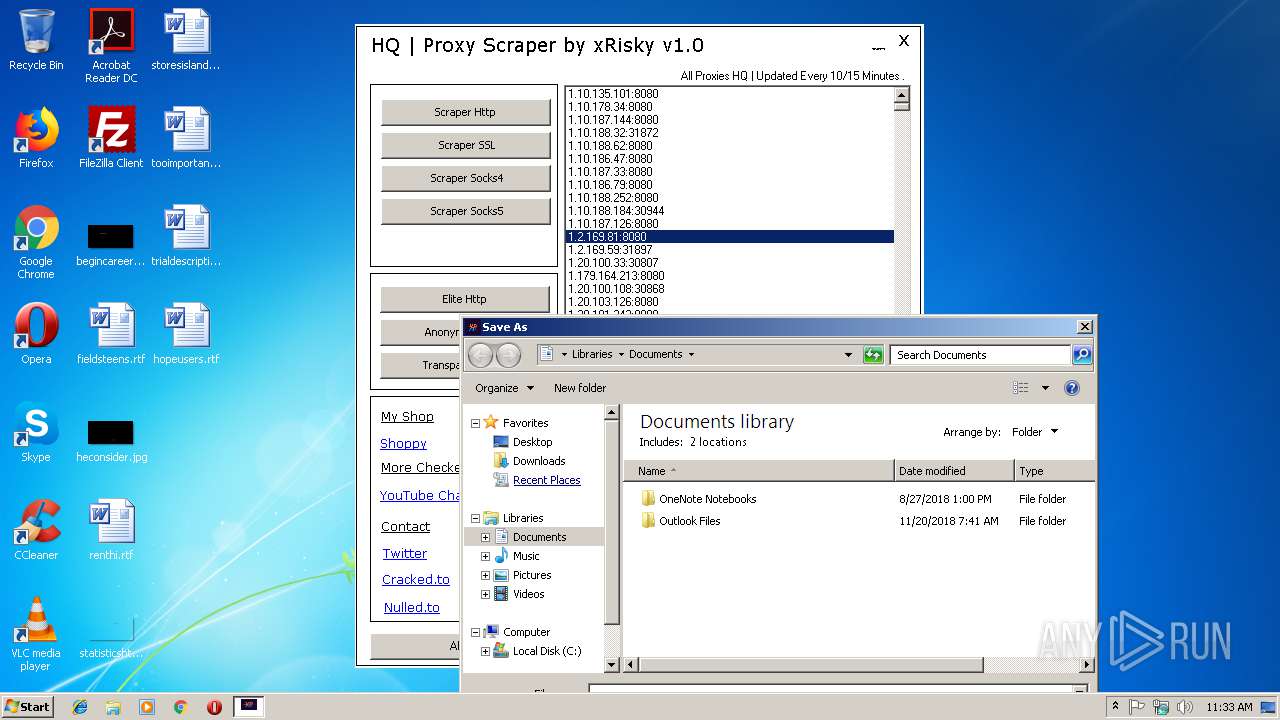Collapse the Favorites tree node
The image size is (1280, 720).
[x=476, y=423]
